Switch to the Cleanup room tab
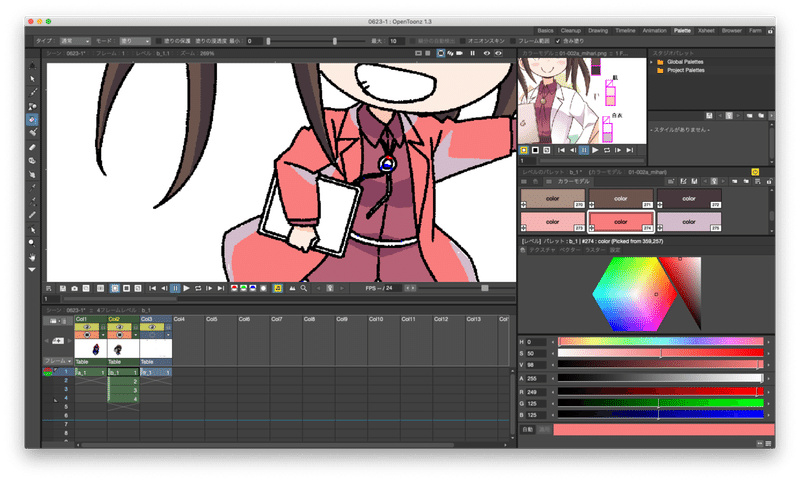 (x=570, y=31)
